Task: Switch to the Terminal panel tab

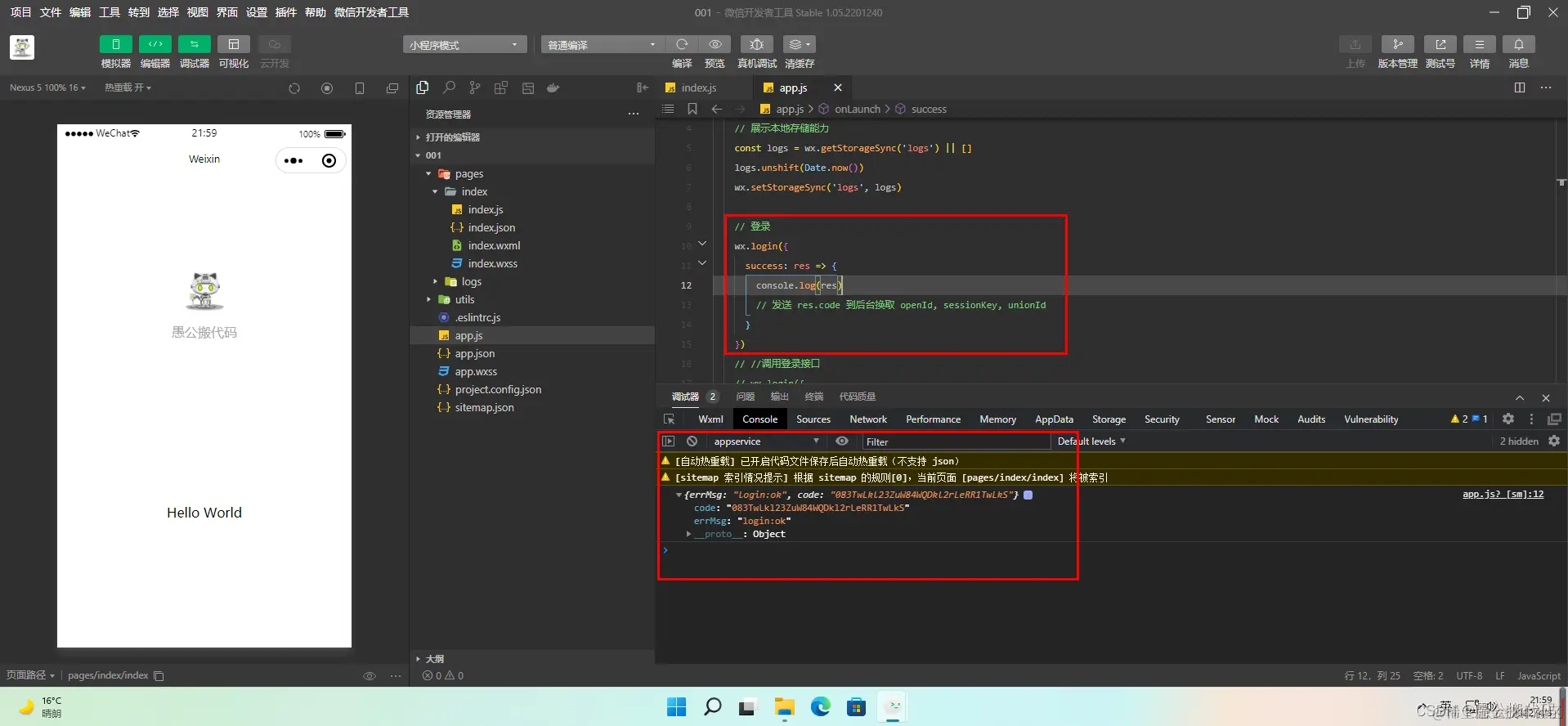Action: coord(813,397)
